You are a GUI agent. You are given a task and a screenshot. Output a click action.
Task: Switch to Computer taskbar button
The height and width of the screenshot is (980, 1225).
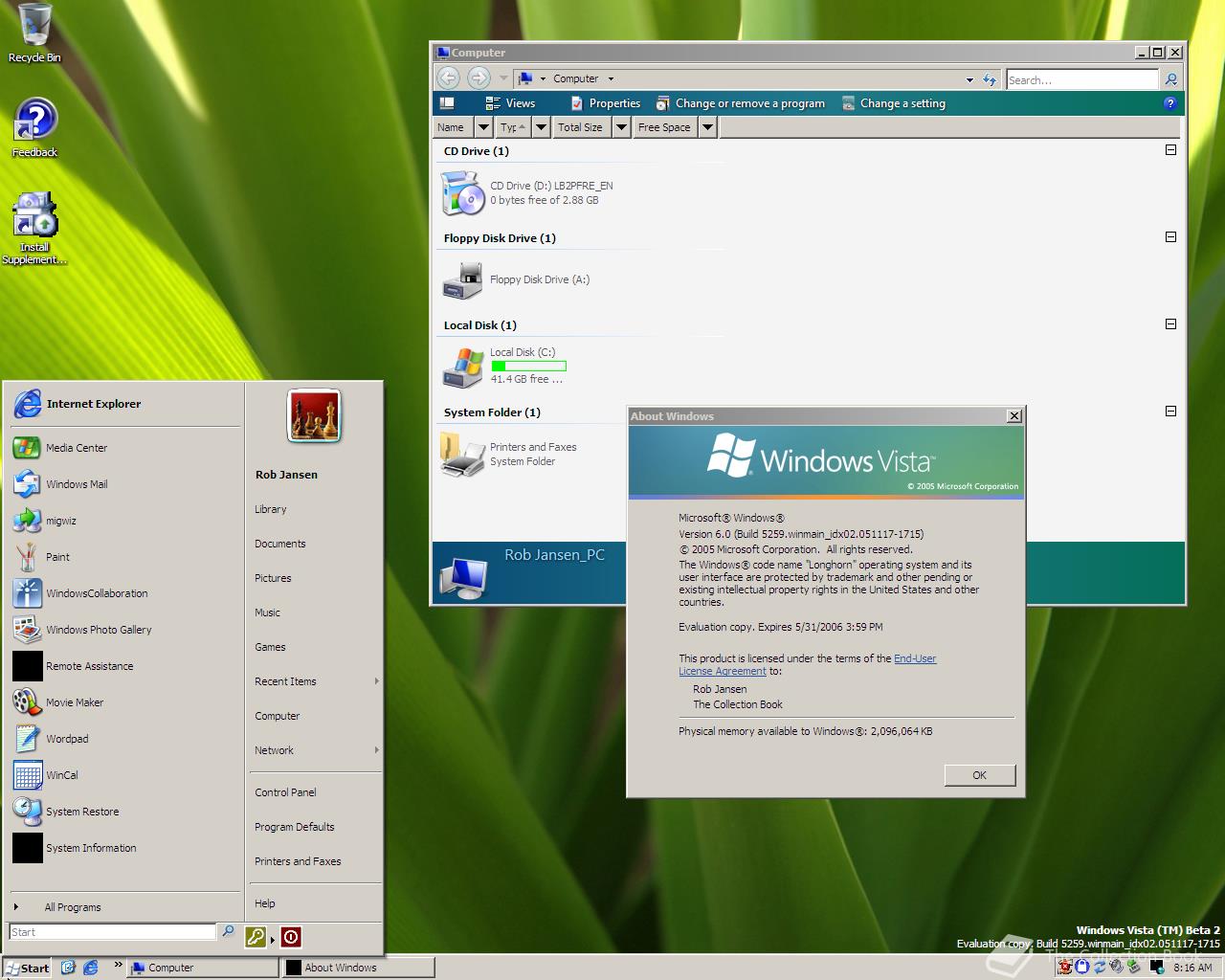202,968
